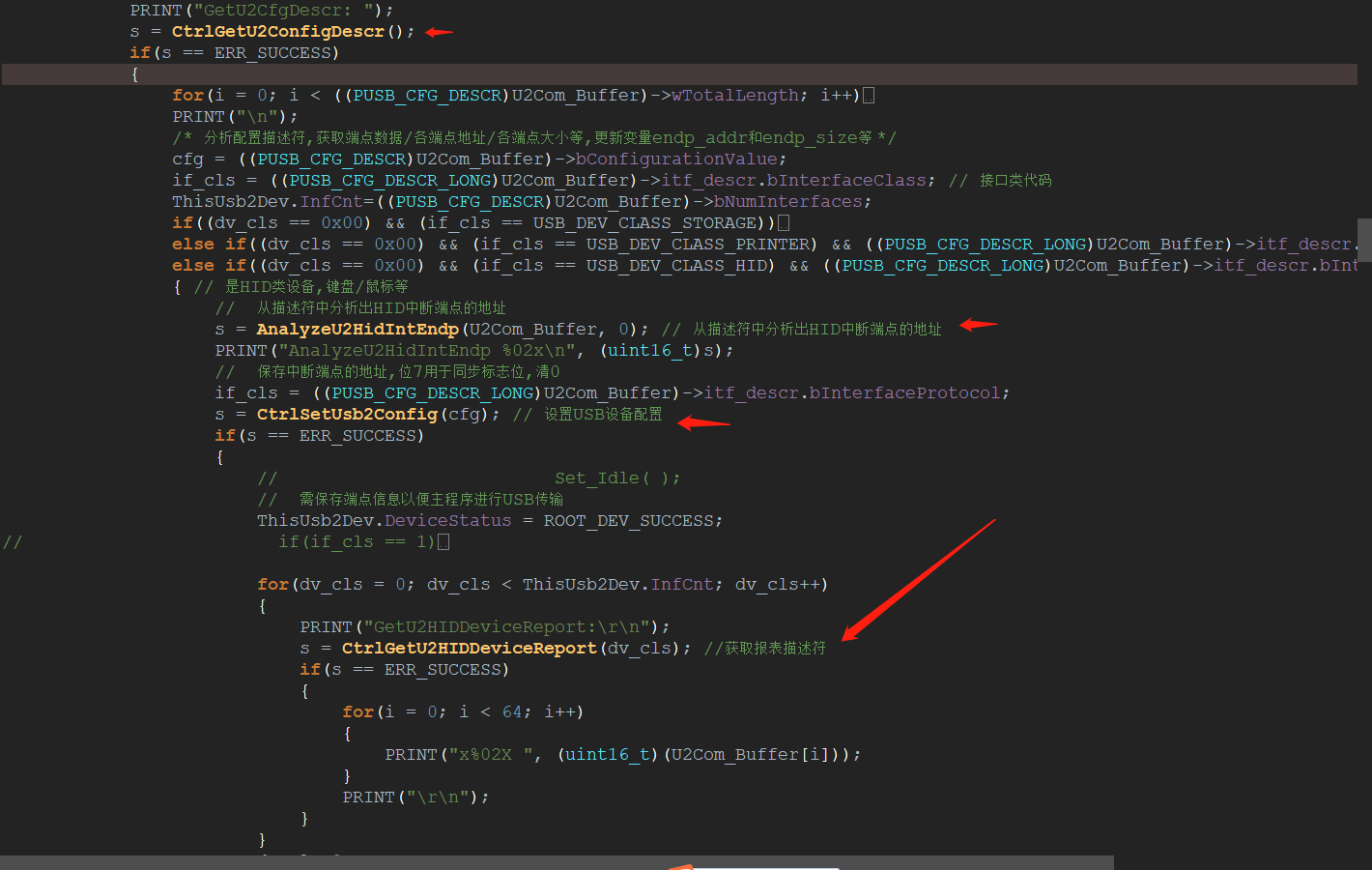Click the horizontal scrollbar at the bottom
The height and width of the screenshot is (870, 1372).
pos(557,862)
